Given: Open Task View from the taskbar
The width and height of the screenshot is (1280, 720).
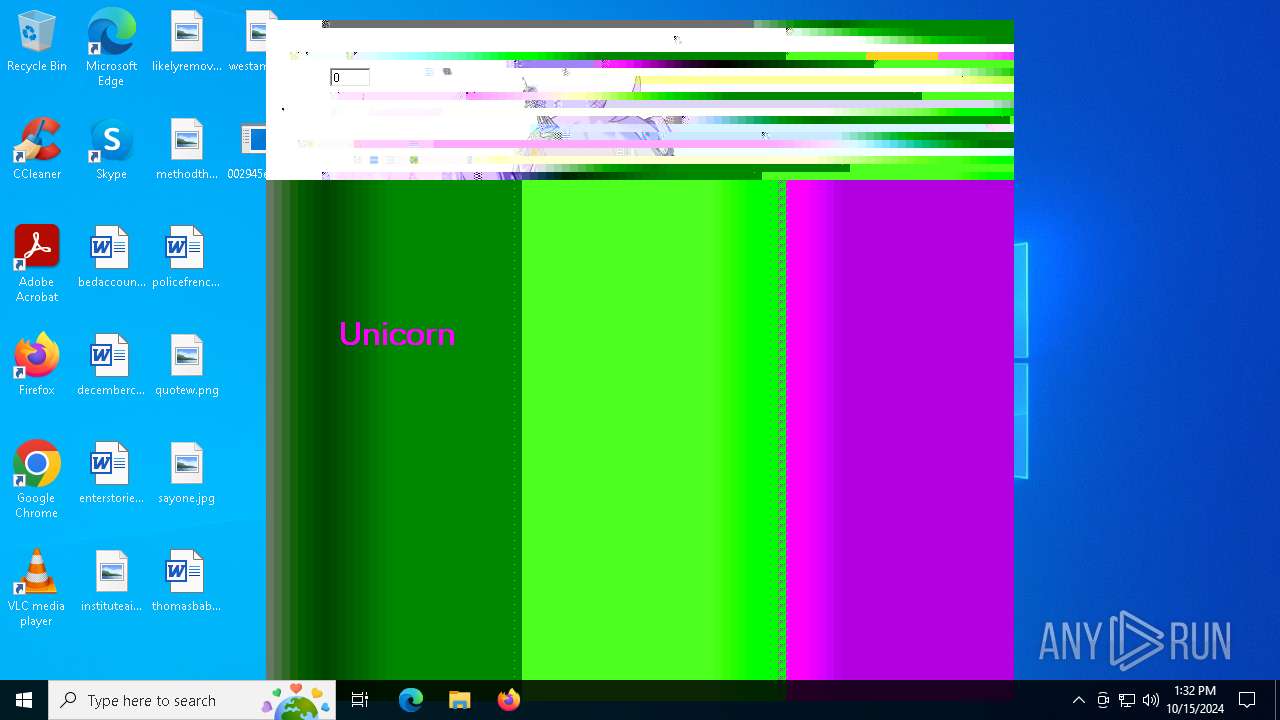Looking at the screenshot, I should pyautogui.click(x=360, y=700).
